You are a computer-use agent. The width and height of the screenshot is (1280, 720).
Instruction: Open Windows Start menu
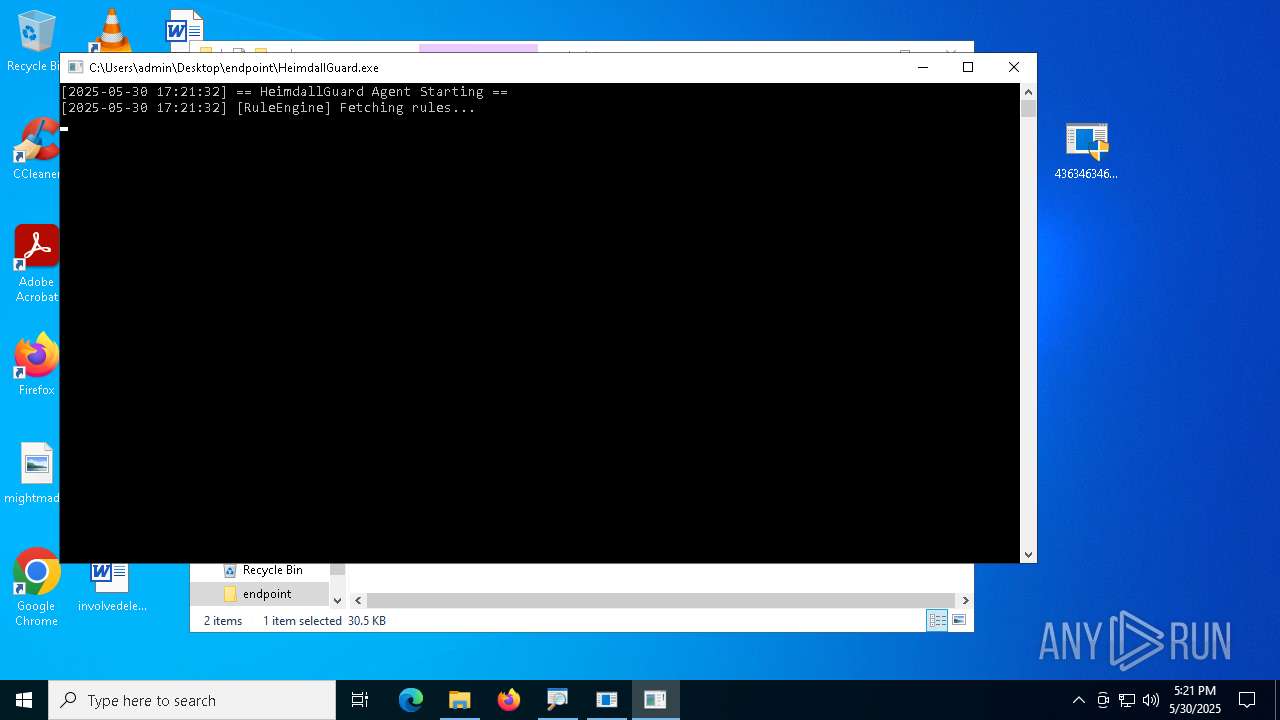pyautogui.click(x=24, y=700)
